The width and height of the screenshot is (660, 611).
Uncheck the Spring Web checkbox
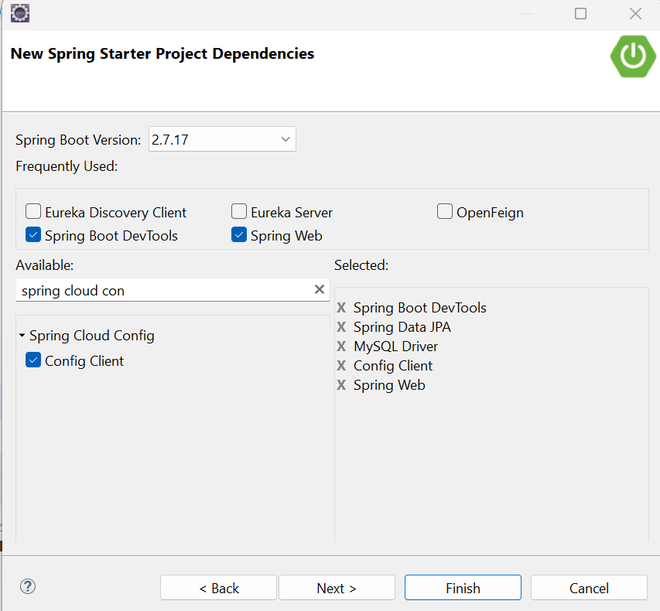[239, 236]
